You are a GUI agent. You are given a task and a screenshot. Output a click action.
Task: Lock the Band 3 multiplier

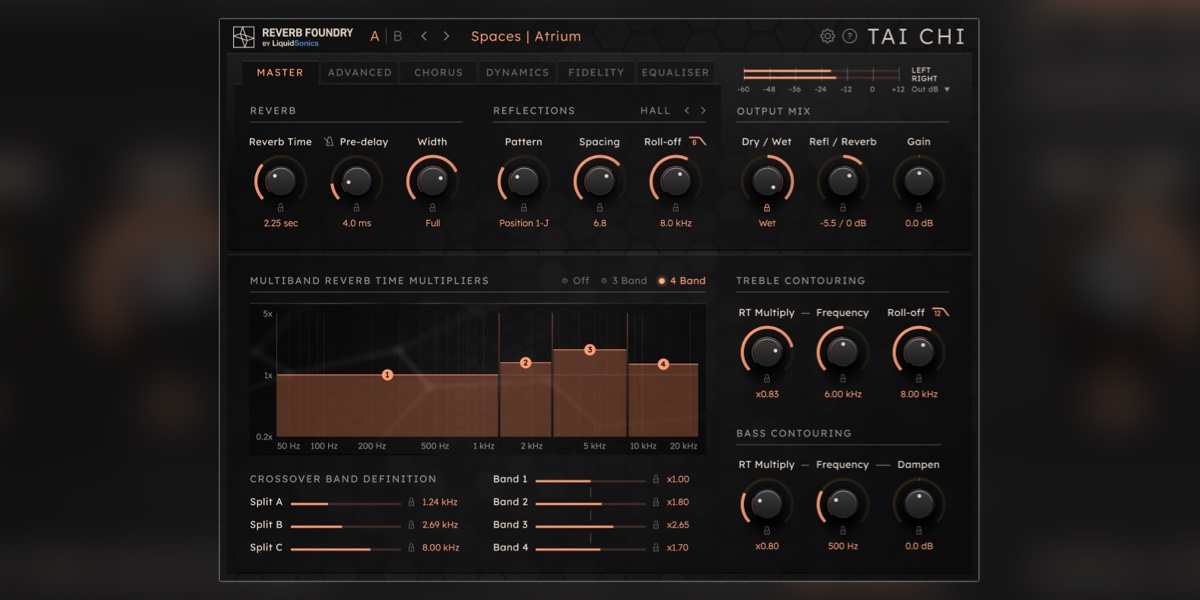point(656,525)
